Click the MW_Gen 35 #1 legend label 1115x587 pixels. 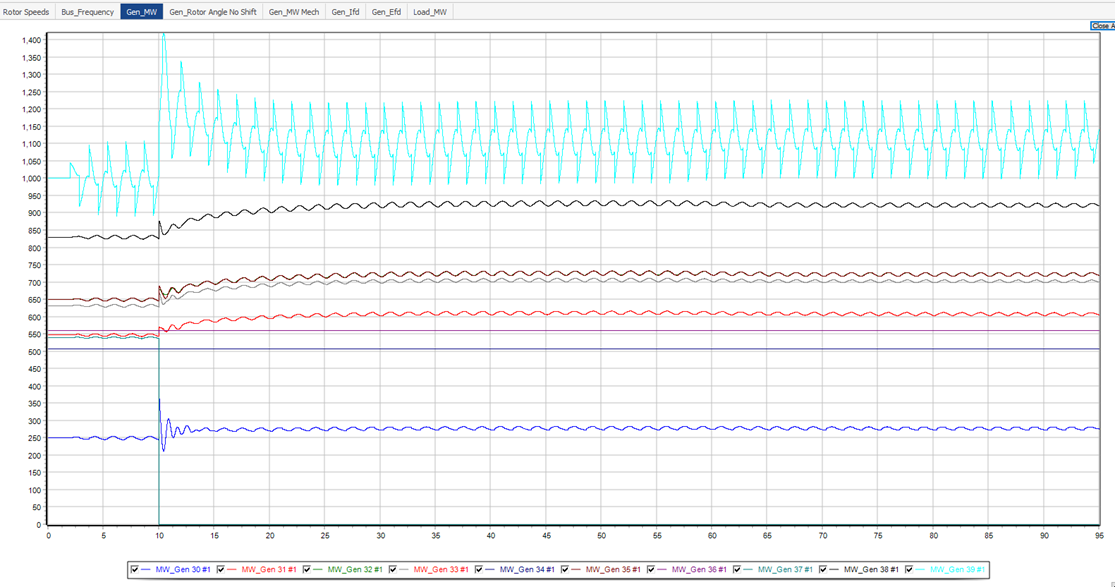coord(613,569)
